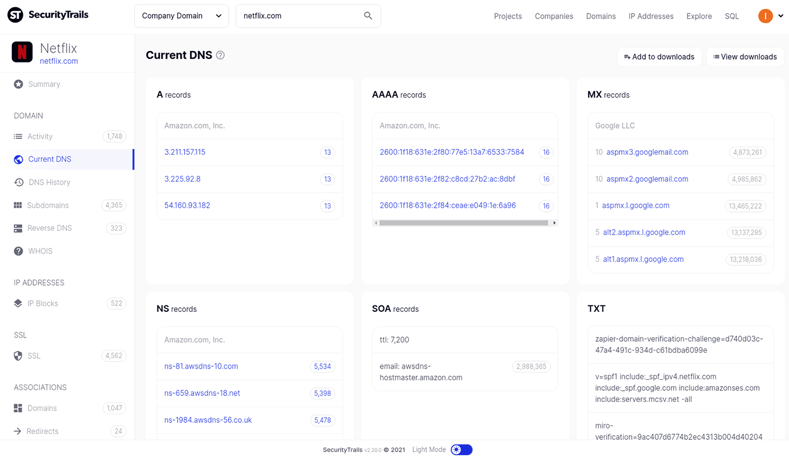Click the Activity list icon

18,136
